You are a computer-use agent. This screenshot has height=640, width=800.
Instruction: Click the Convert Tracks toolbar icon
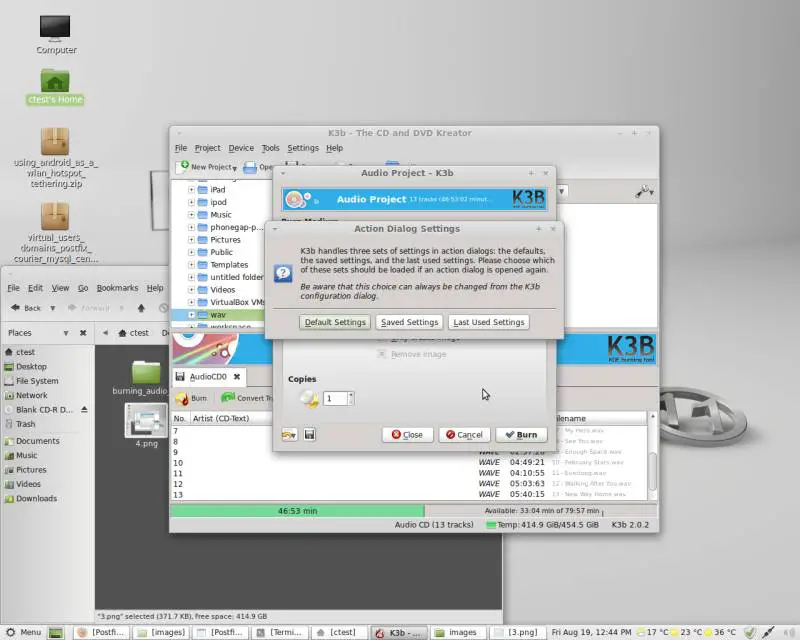pyautogui.click(x=228, y=398)
